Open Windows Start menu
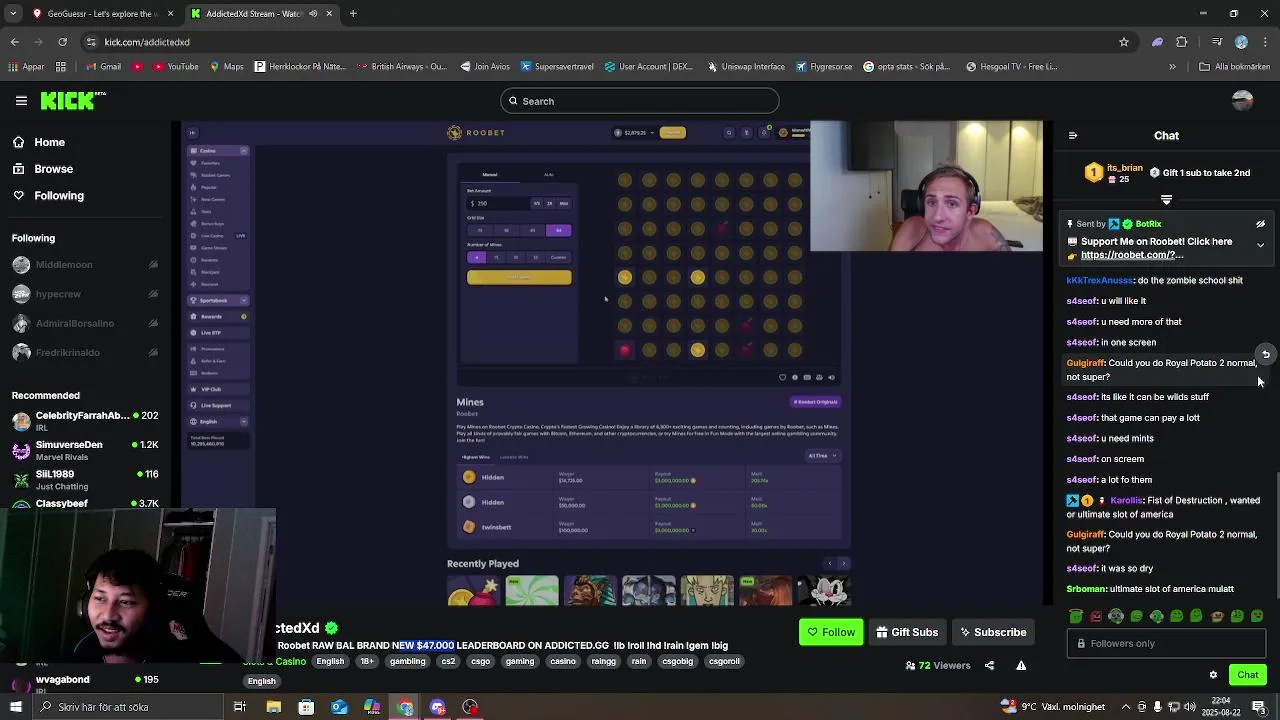 click(15, 707)
